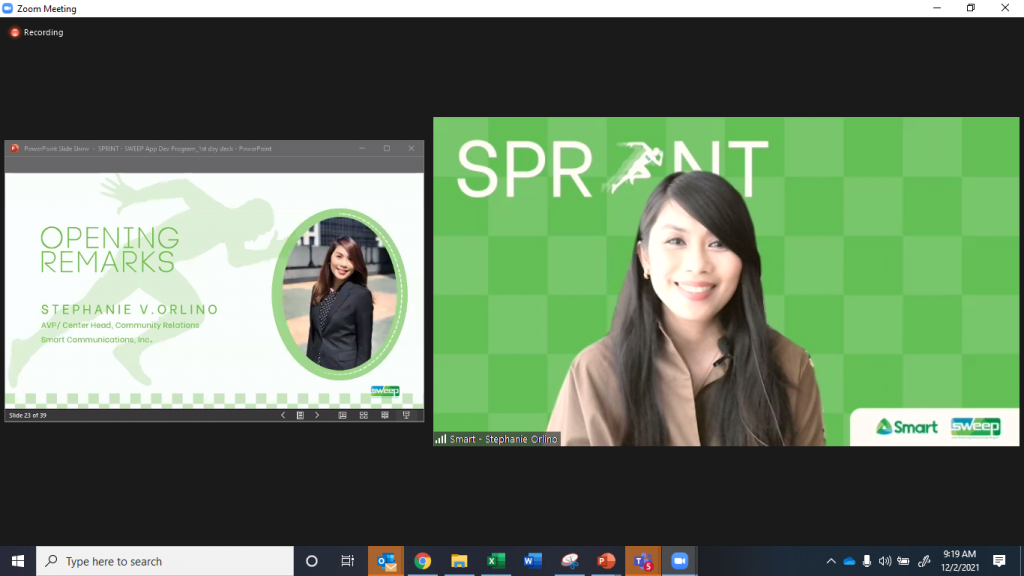
Task: Open Microsoft Teams from taskbar
Action: tap(642, 561)
